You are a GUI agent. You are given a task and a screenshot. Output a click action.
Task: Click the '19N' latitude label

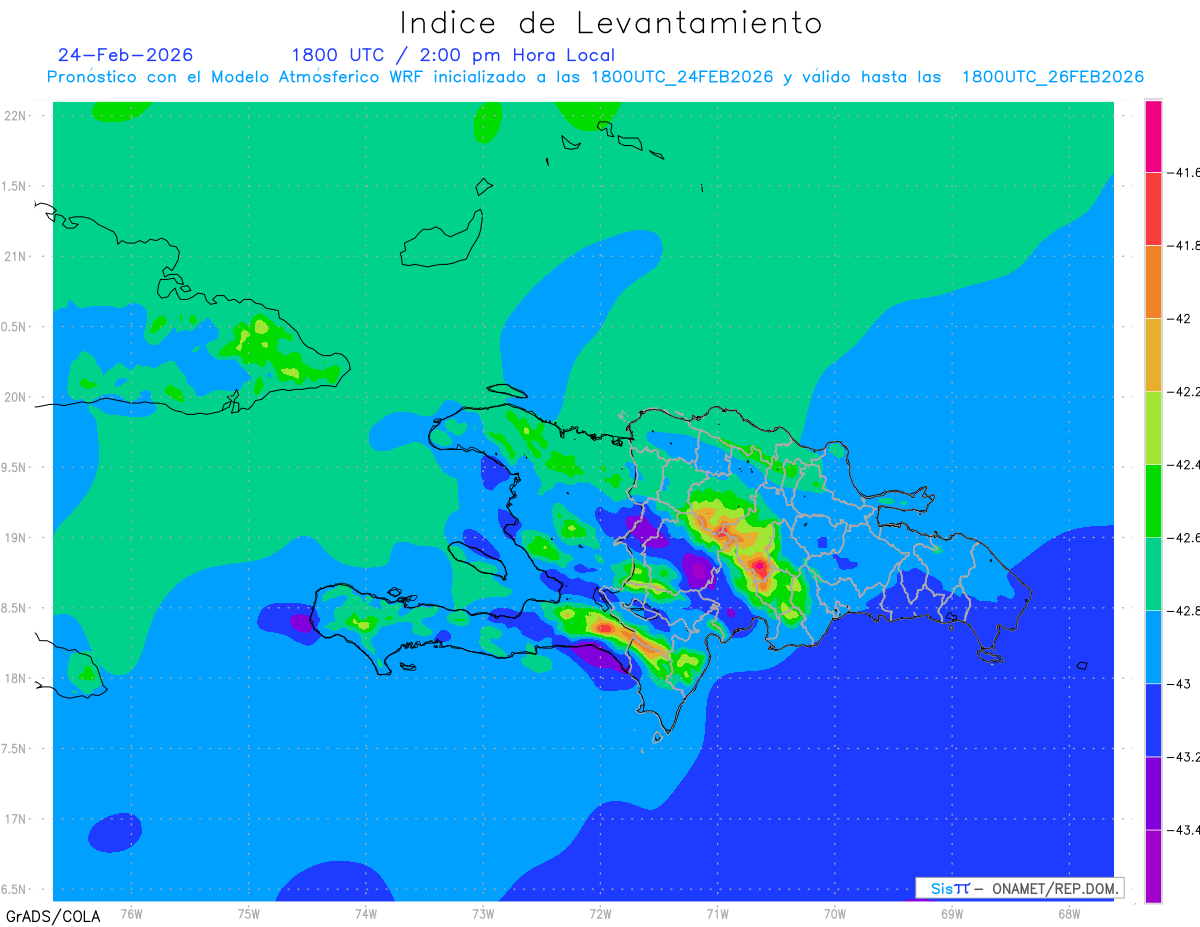click(x=17, y=538)
